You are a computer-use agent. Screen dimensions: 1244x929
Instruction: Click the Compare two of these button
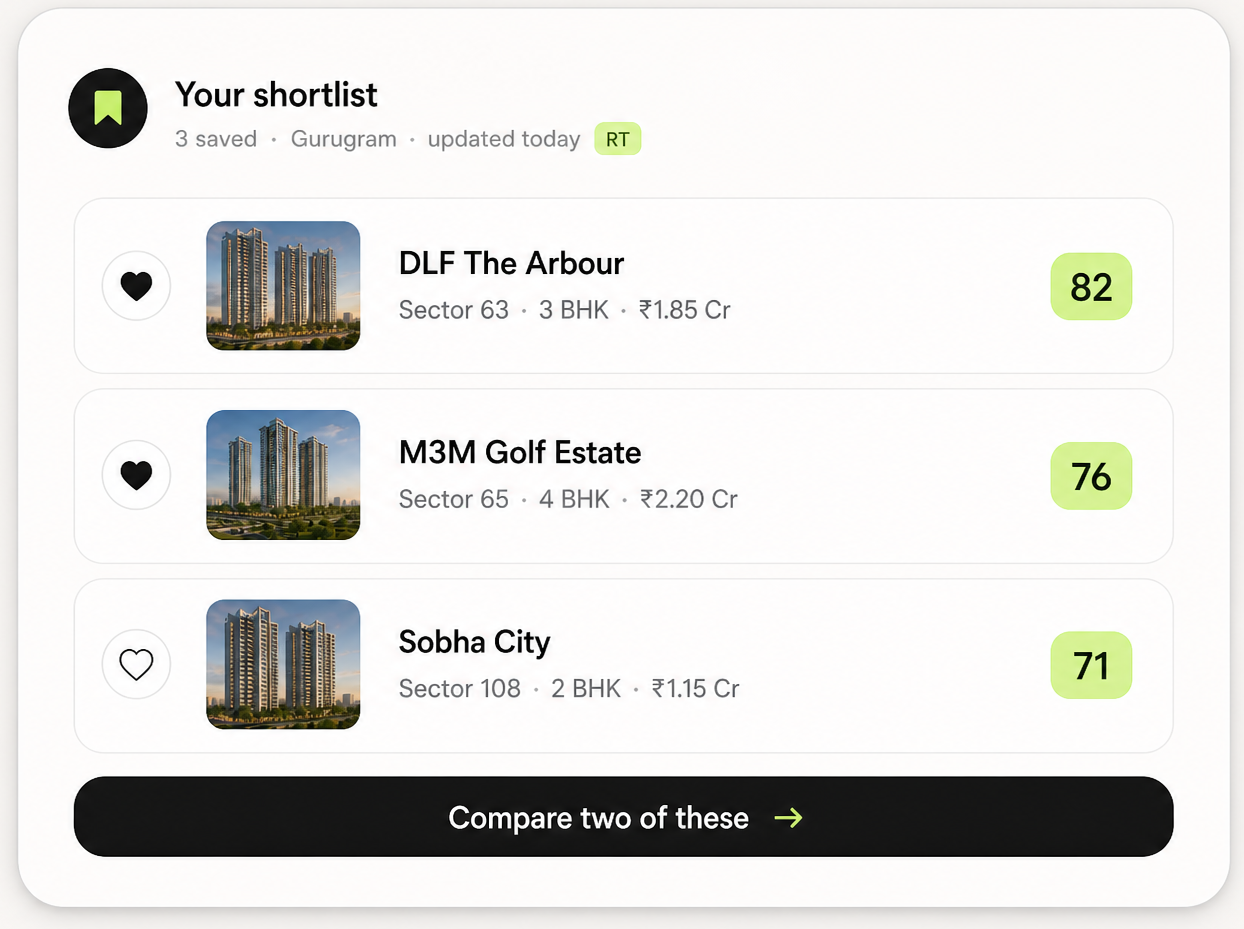click(623, 817)
